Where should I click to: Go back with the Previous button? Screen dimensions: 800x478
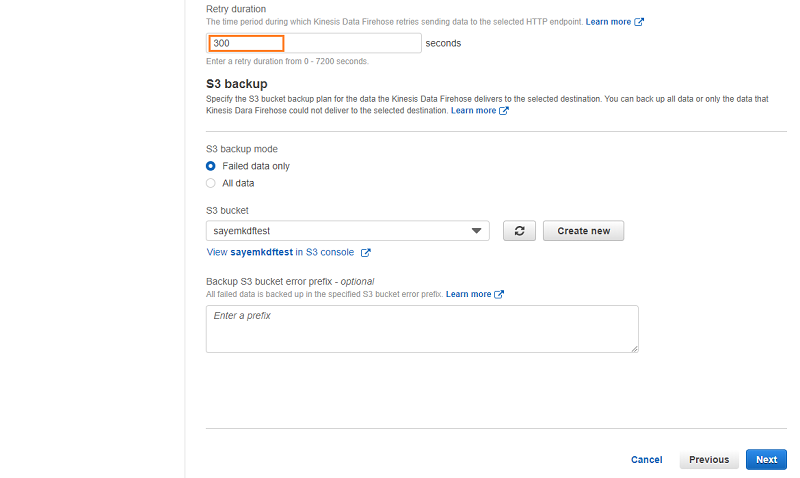[709, 460]
